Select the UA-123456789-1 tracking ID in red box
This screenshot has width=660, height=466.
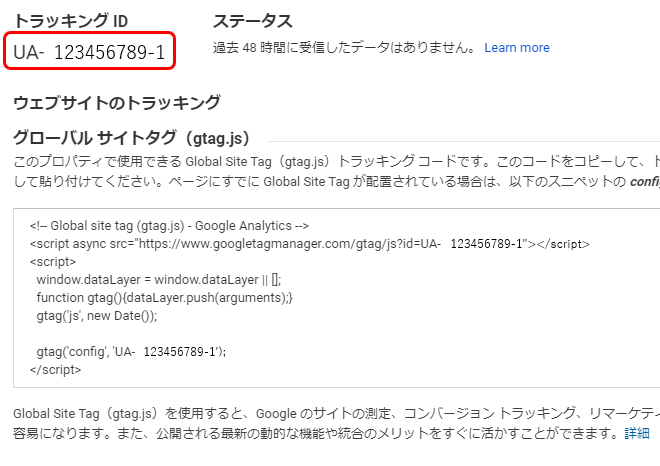click(x=89, y=52)
